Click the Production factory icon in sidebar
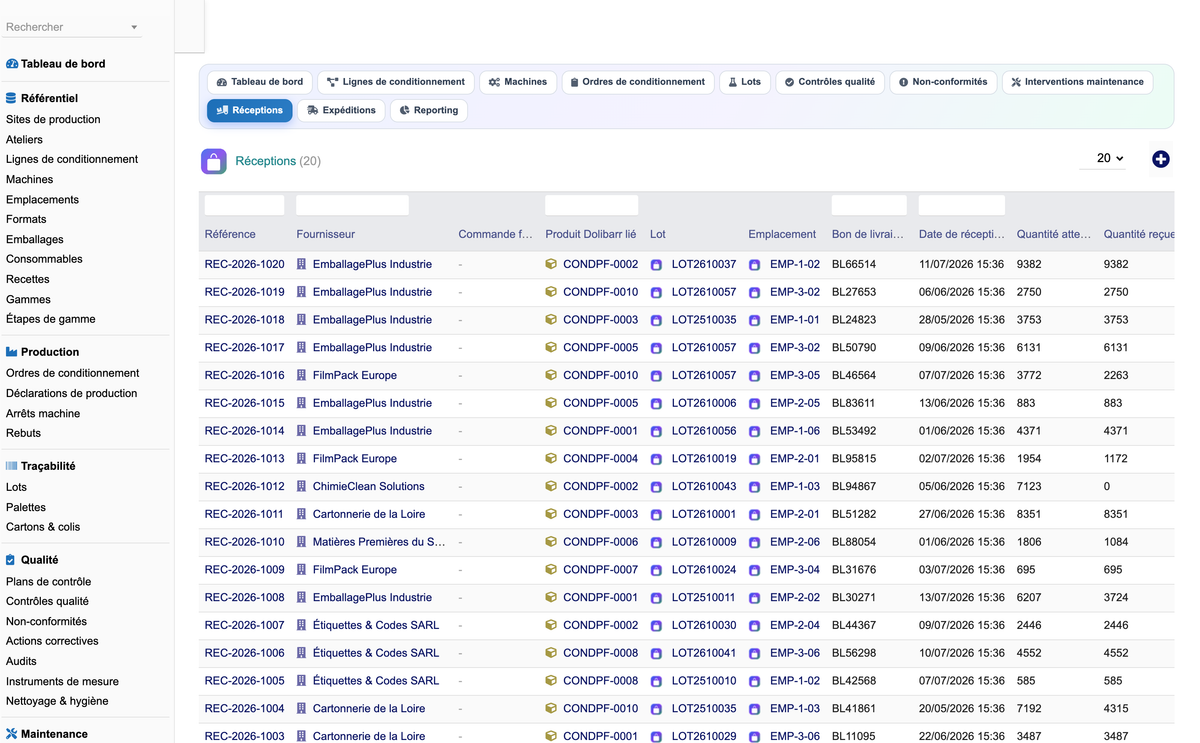1200x743 pixels. pos(12,352)
